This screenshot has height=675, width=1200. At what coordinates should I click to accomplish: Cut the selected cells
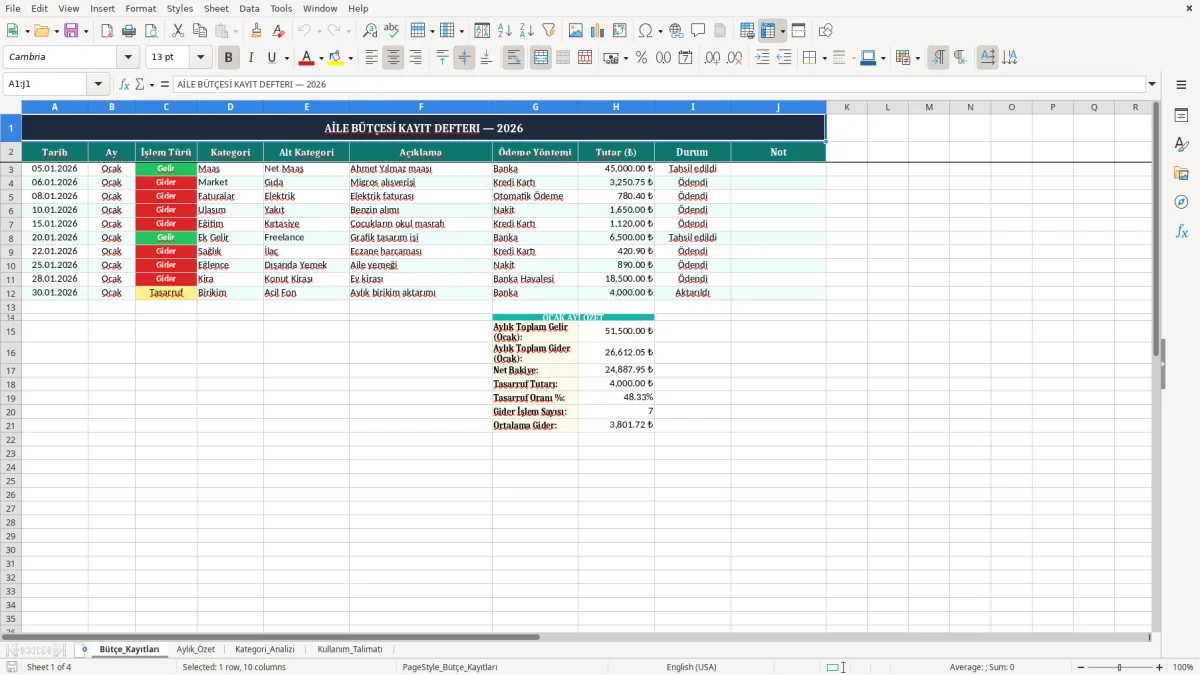178,31
